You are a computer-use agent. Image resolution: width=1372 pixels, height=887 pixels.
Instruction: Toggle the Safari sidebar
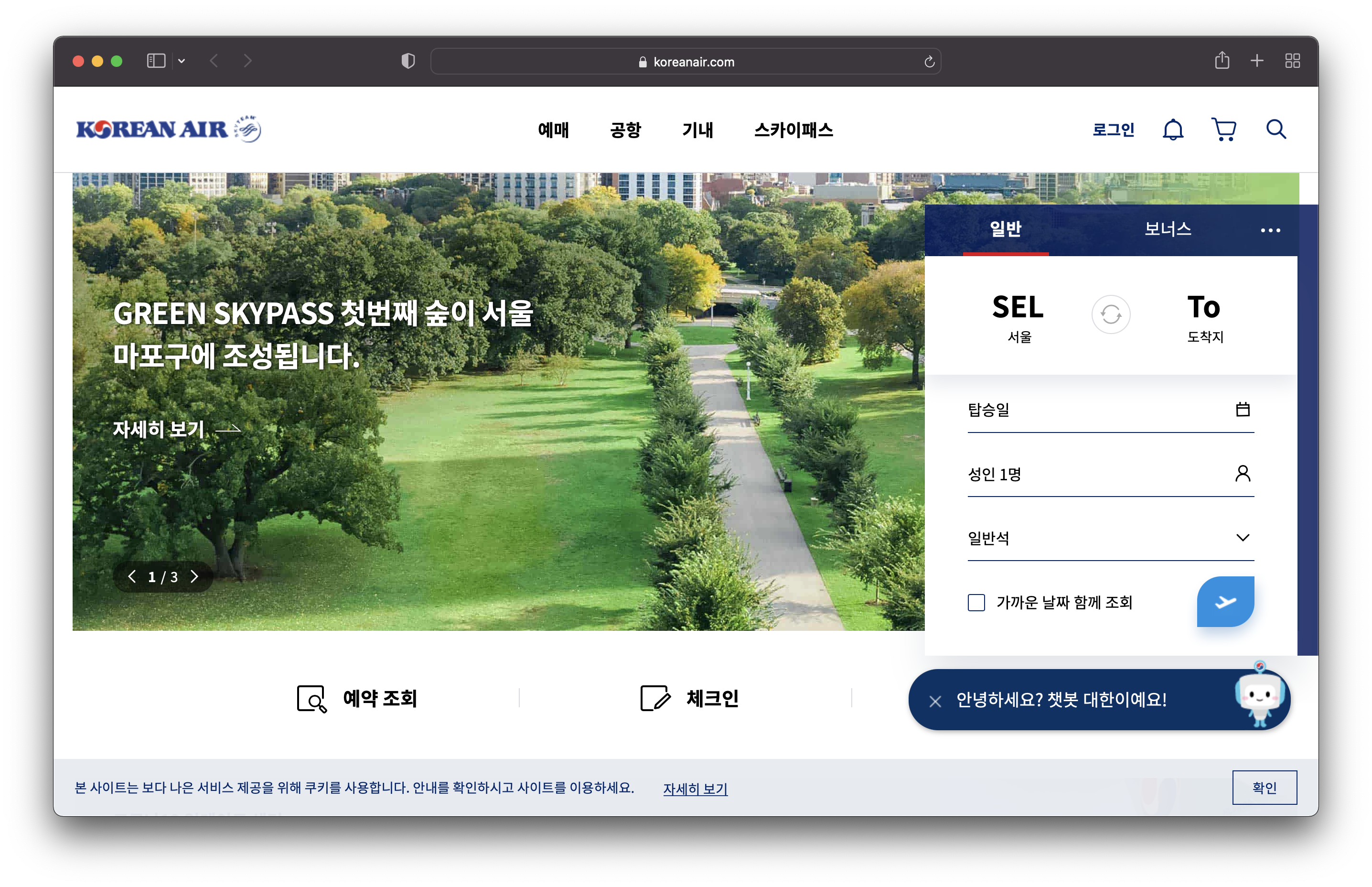pyautogui.click(x=156, y=61)
